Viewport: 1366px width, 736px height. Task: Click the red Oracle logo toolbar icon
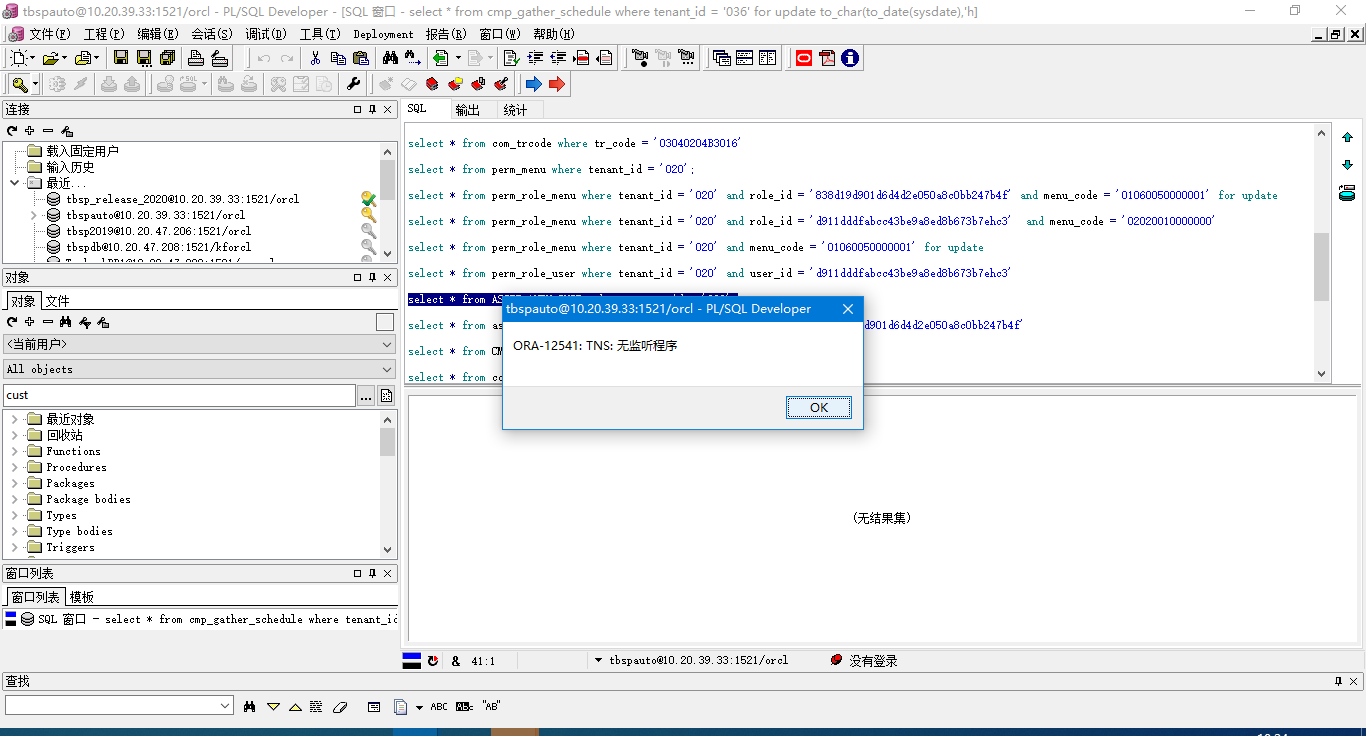[x=803, y=58]
